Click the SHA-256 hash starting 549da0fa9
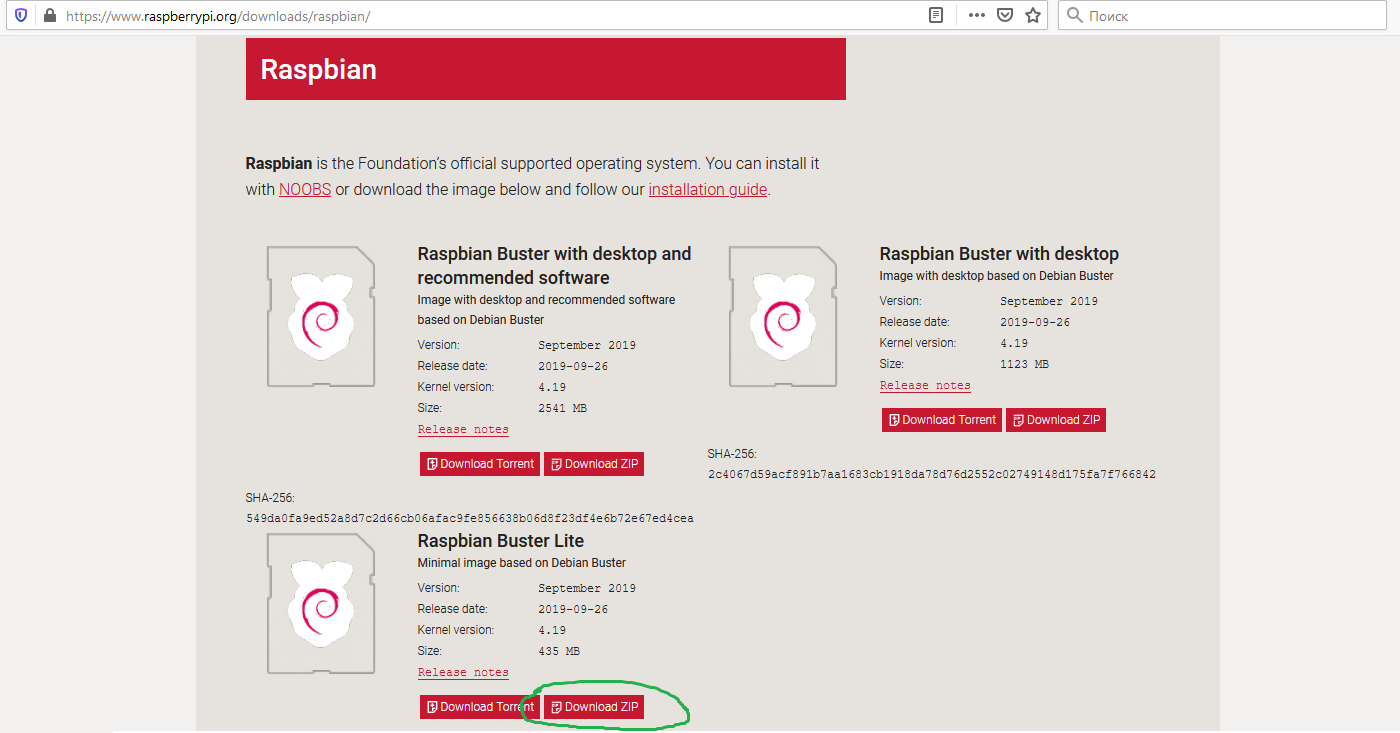 pos(470,519)
